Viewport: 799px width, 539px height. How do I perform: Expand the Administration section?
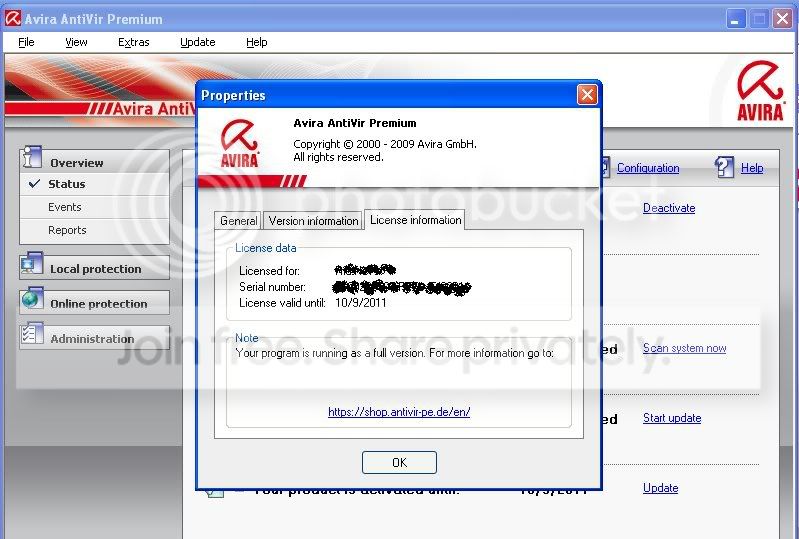click(94, 338)
